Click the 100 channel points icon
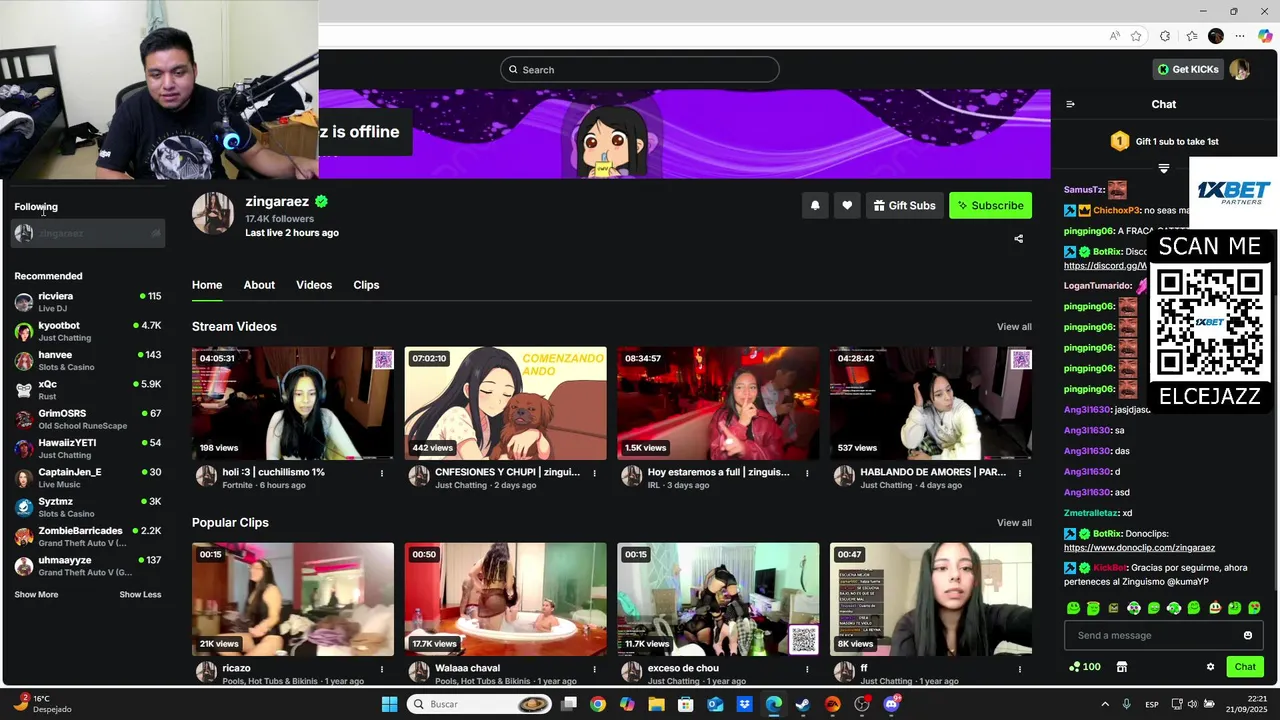Image resolution: width=1280 pixels, height=720 pixels. (x=1084, y=667)
